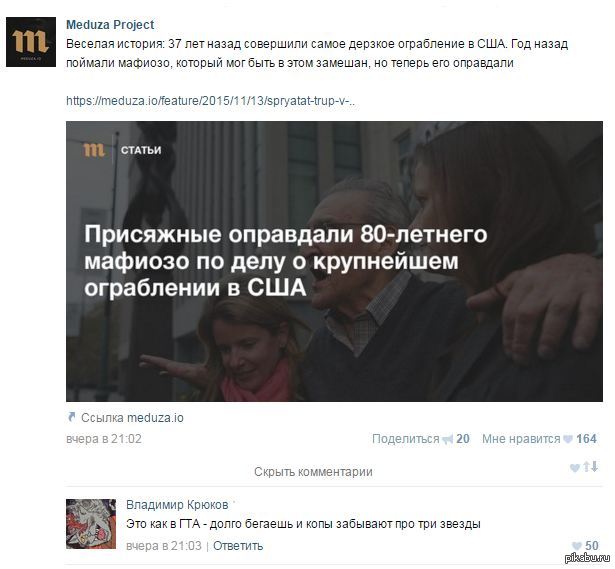Toggle Мне нравится on the post
Viewport: 615px width, 569px height.
[521, 439]
